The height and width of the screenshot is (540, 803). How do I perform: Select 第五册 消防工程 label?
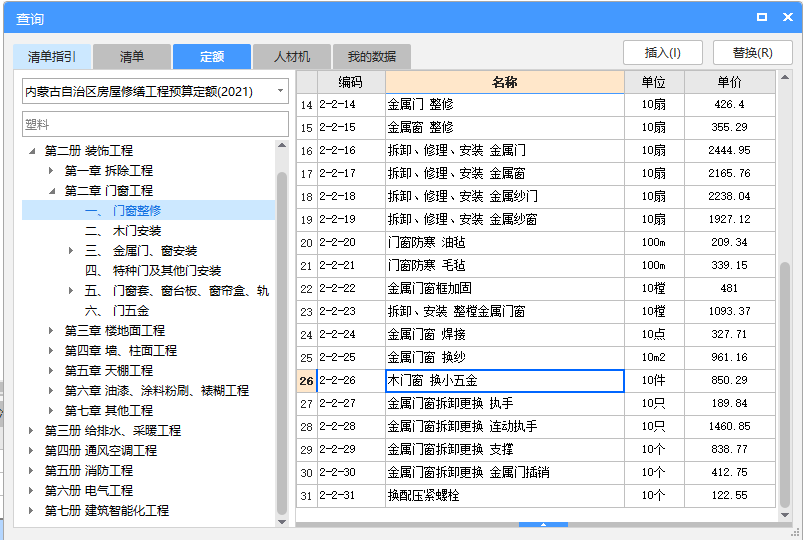click(89, 470)
